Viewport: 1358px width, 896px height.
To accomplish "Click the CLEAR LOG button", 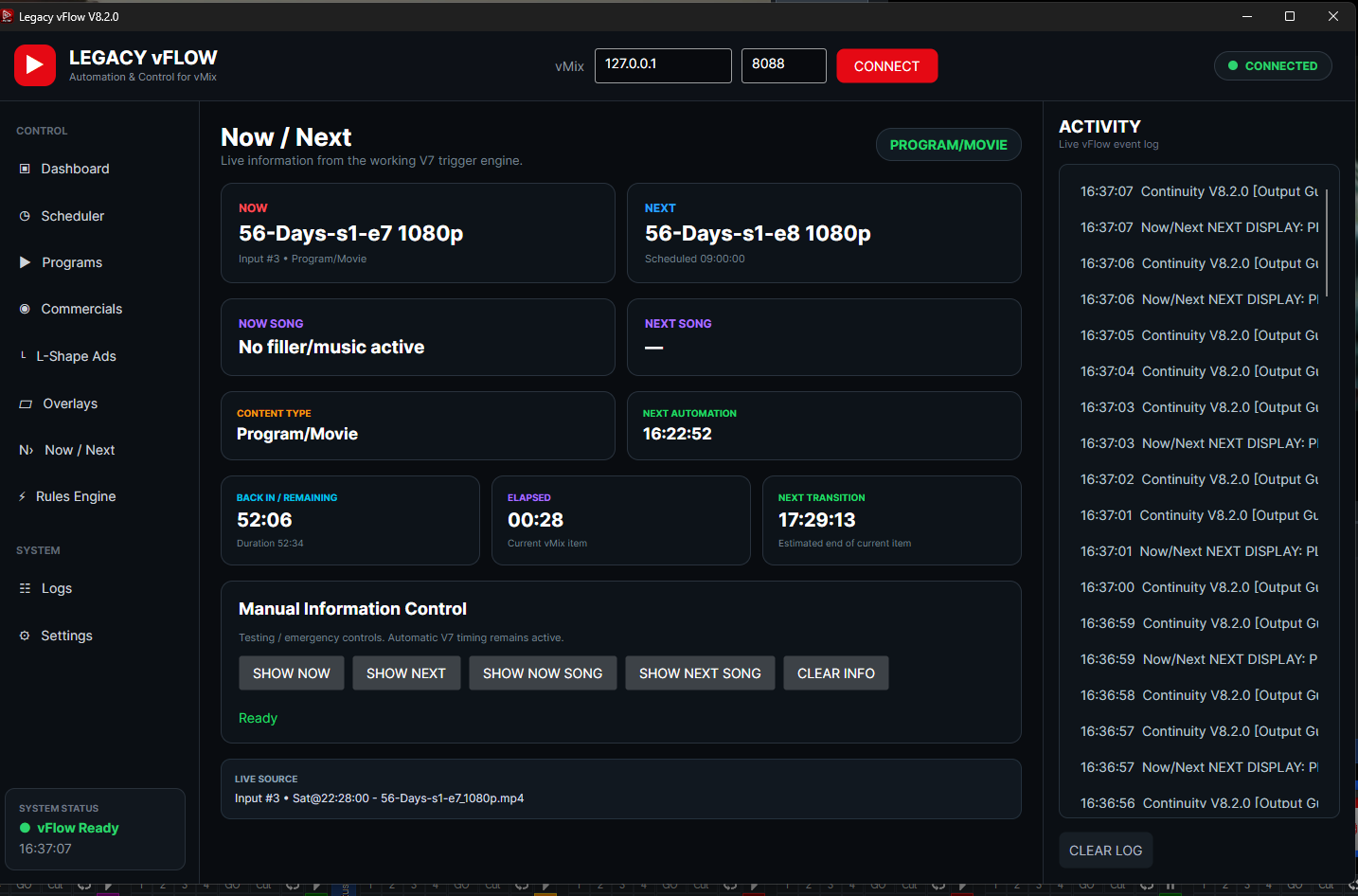I will tap(1106, 851).
